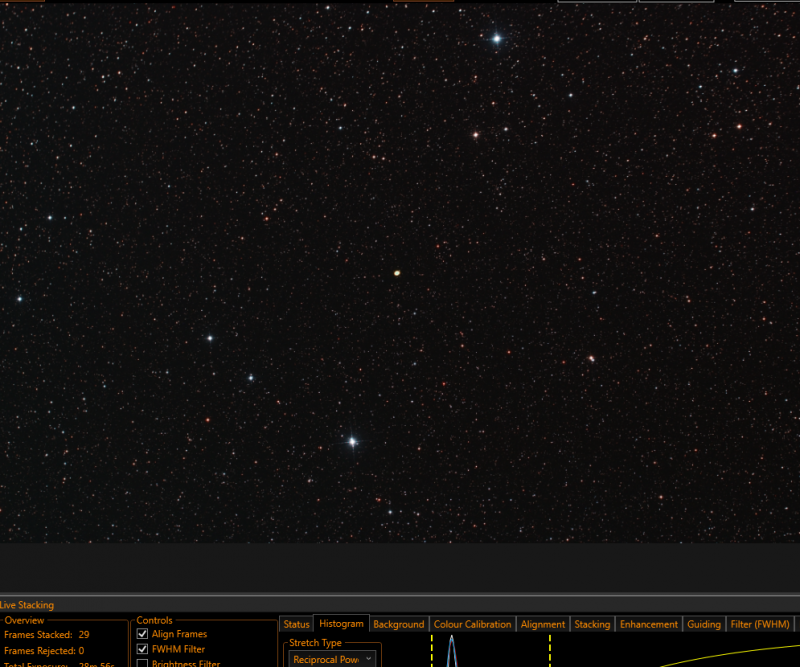Click the Frames Stacked count
This screenshot has height=667, width=800.
84,635
